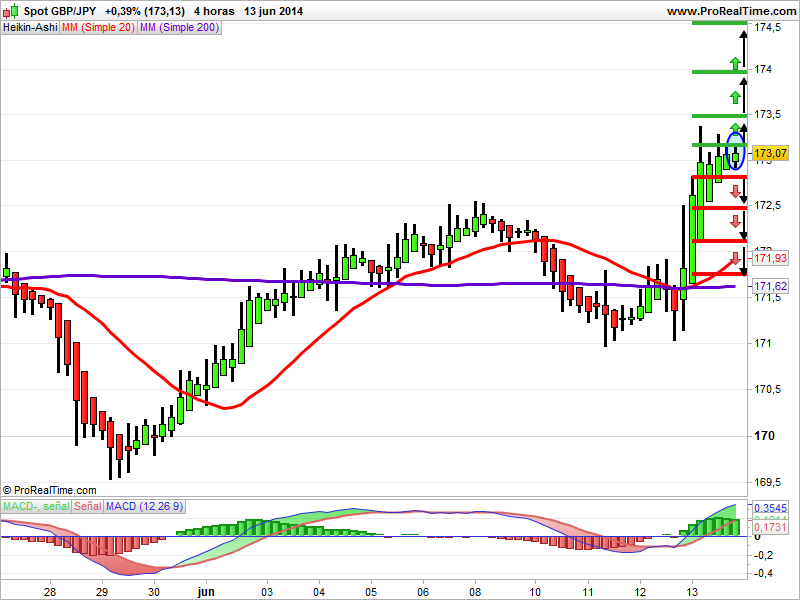Open the MACD (12 26 9) settings label
The height and width of the screenshot is (600, 800).
144,506
